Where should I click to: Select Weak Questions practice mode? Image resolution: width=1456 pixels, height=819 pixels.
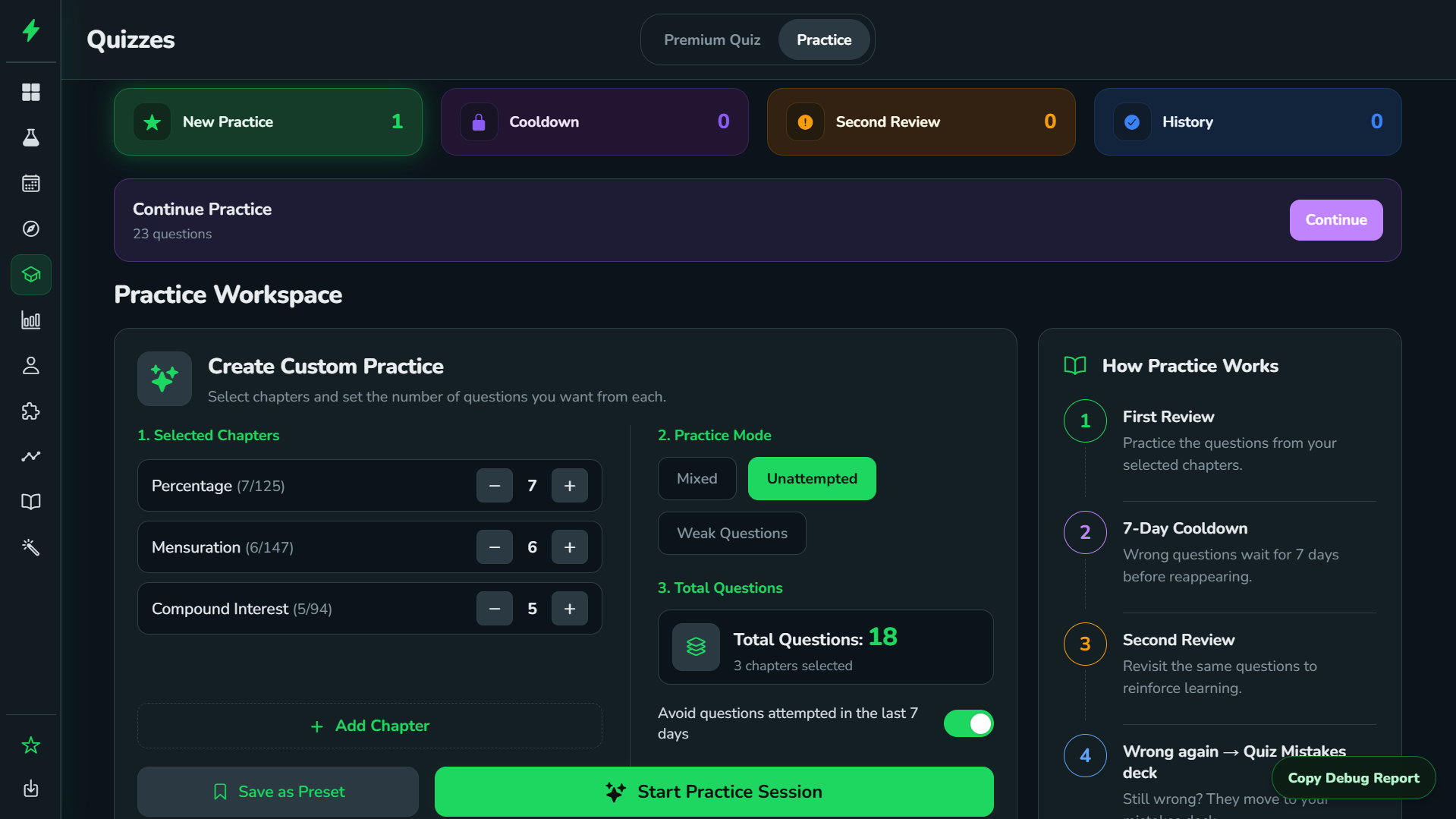coord(732,534)
